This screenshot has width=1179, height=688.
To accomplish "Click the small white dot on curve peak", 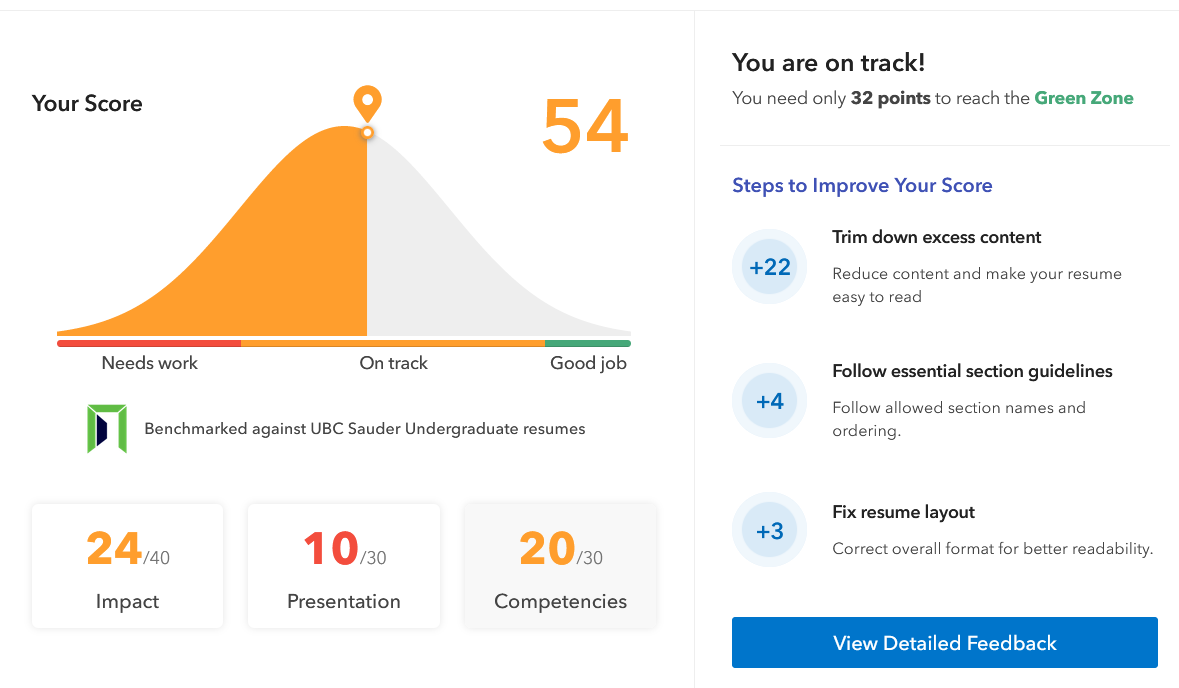I will point(367,133).
